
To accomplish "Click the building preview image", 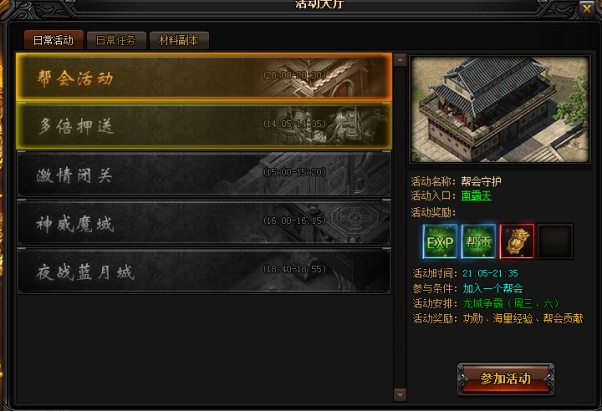I will click(500, 109).
